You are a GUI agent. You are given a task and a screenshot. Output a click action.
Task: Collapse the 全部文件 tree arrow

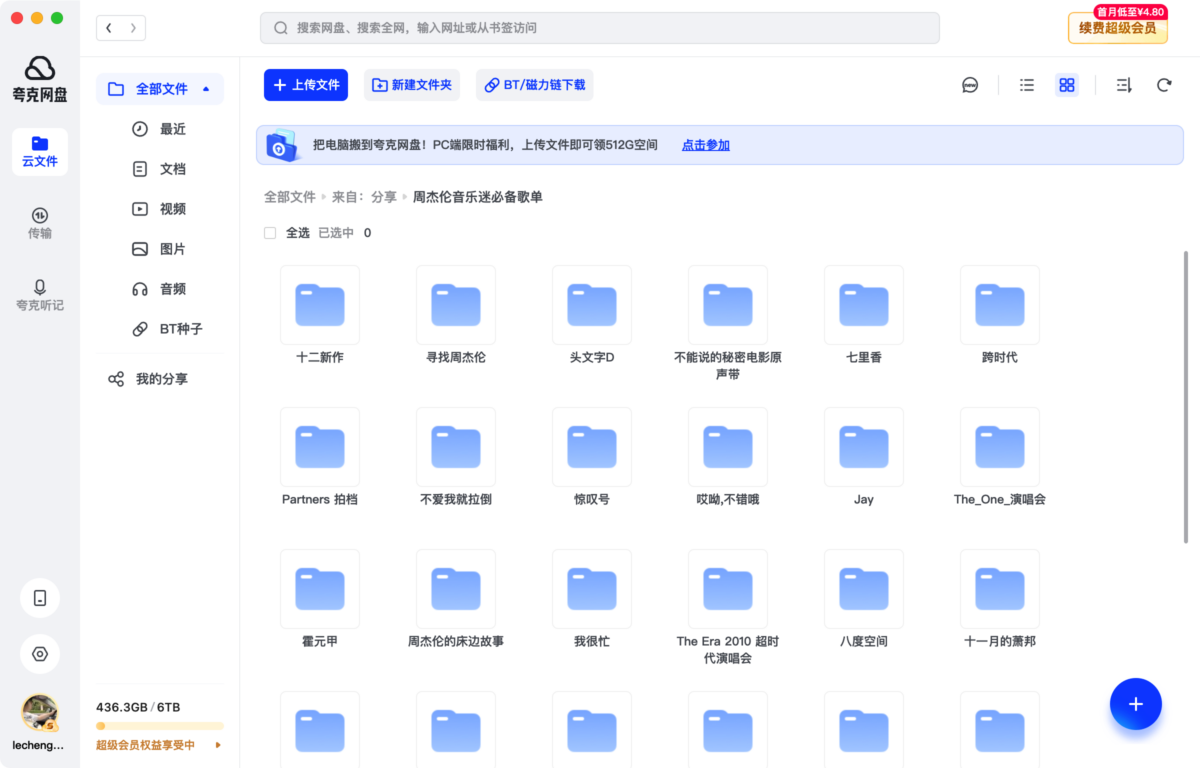click(206, 89)
